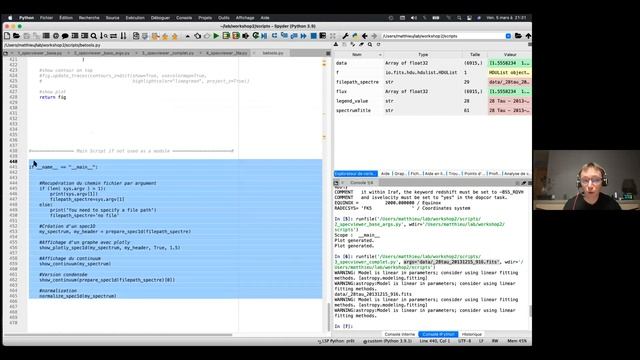
Task: Start debugging with debug file icon
Action: [x=264, y=36]
